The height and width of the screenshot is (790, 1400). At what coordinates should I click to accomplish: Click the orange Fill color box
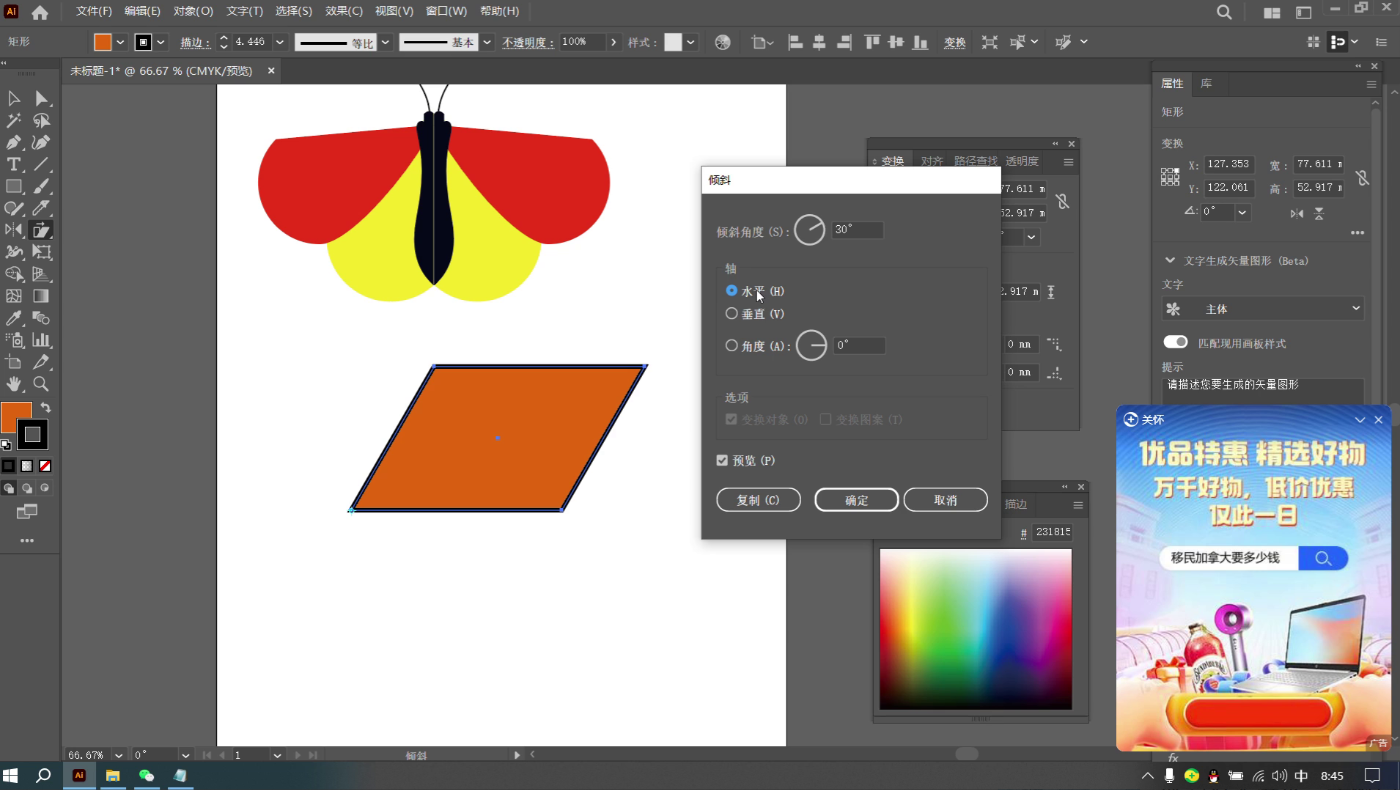pos(16,417)
